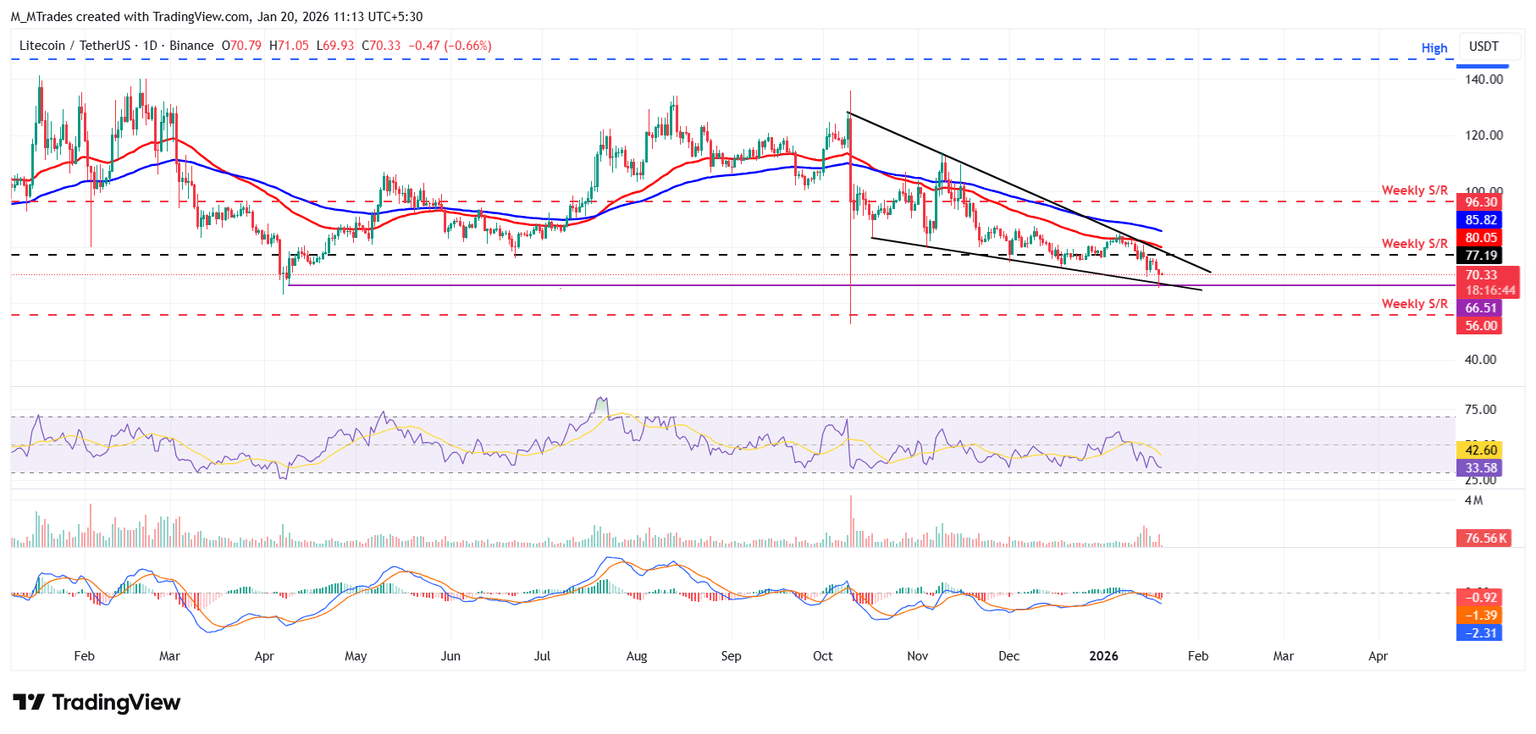Click the Weekly S/R label near 56.00
Viewport: 1536px width, 734px height.
(x=1414, y=303)
